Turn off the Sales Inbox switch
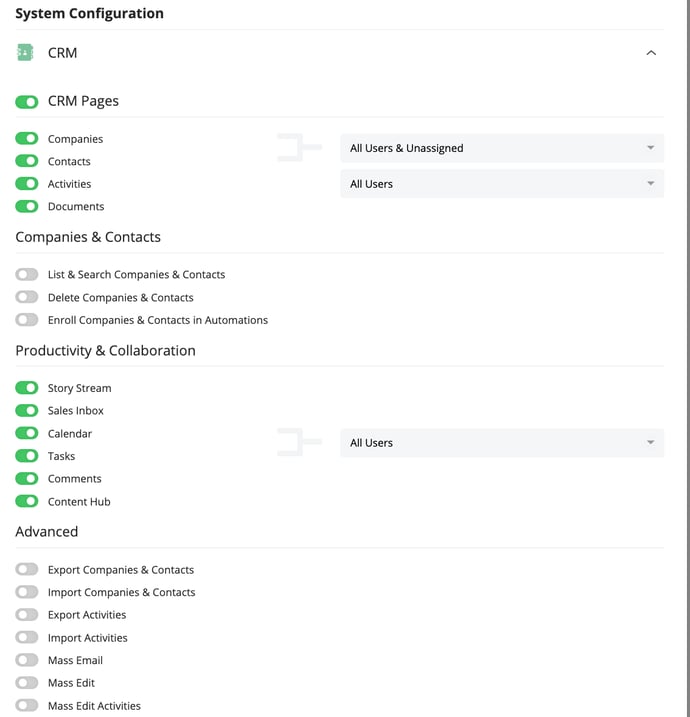Screen dimensions: 690x717 click(x=27, y=411)
